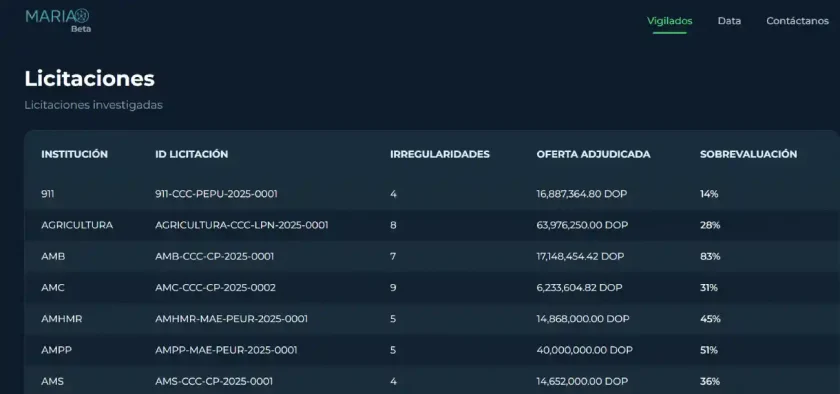840x394 pixels.
Task: Click the 14,652,000.00 DOP amount
Action: click(x=582, y=382)
